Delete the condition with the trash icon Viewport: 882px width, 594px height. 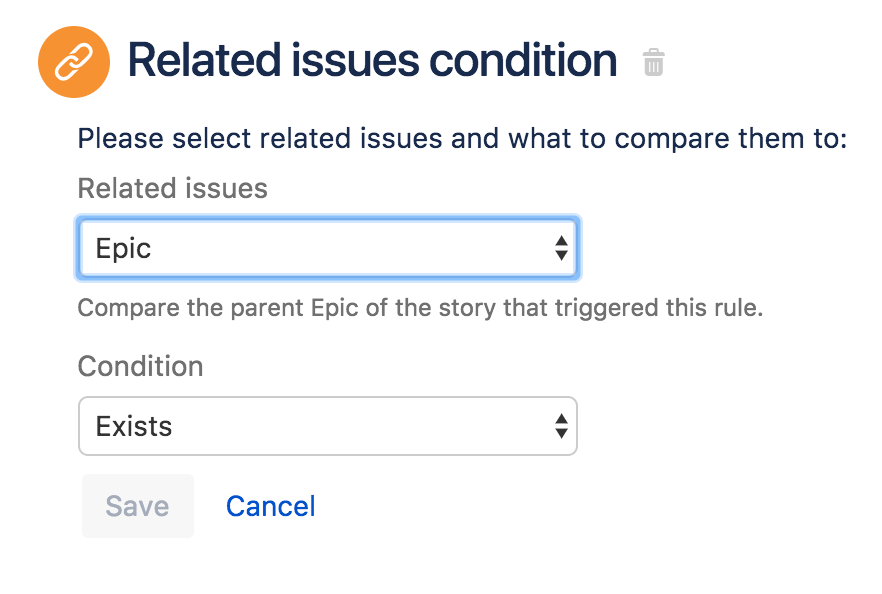pos(653,63)
